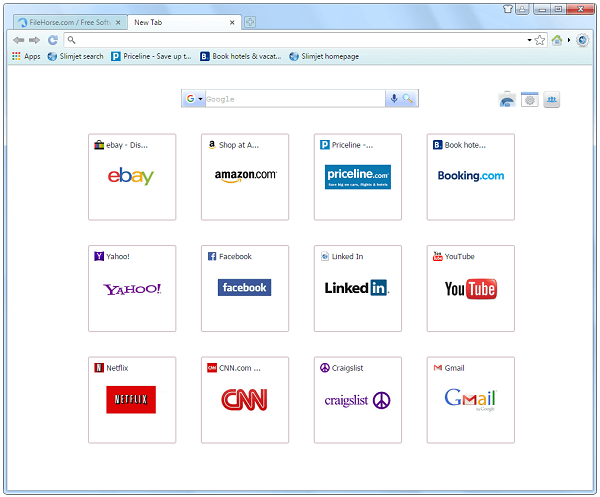The height and width of the screenshot is (497, 600).
Task: Click the Booking B favicon on tile
Action: tap(437, 145)
